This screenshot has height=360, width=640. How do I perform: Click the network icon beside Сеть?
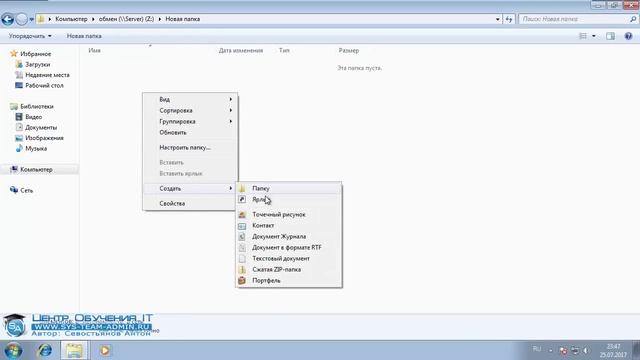coord(14,190)
